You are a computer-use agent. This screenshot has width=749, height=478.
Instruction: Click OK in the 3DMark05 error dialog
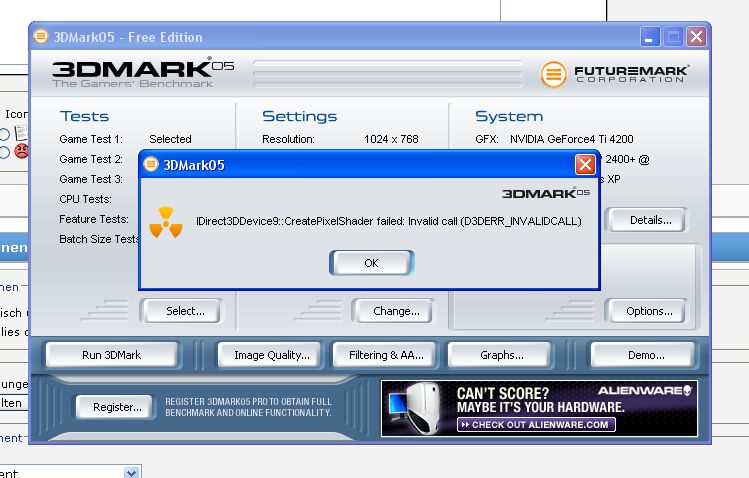coord(372,263)
